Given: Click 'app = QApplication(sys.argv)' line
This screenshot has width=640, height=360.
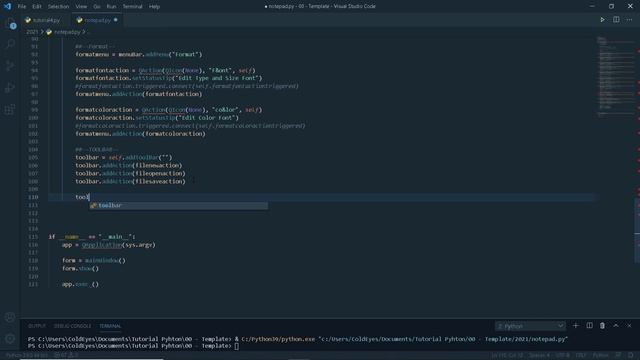Looking at the screenshot, I should point(109,245).
